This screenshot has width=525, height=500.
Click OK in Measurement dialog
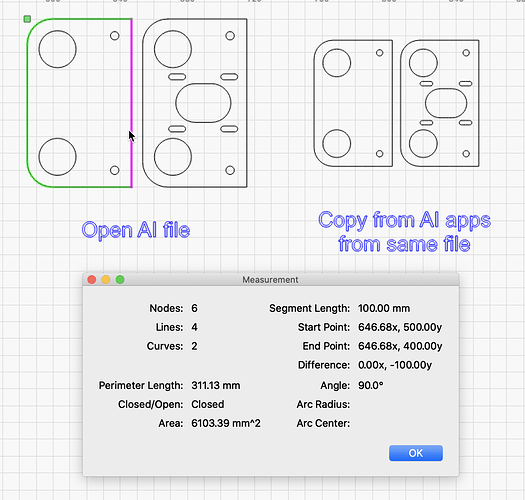416,453
